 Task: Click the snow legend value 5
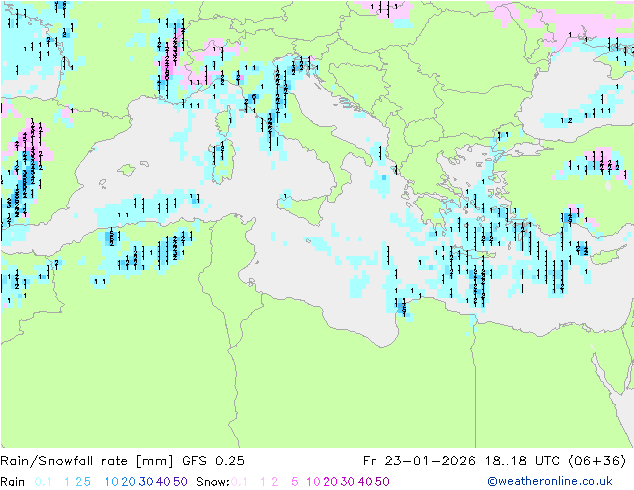point(295,482)
